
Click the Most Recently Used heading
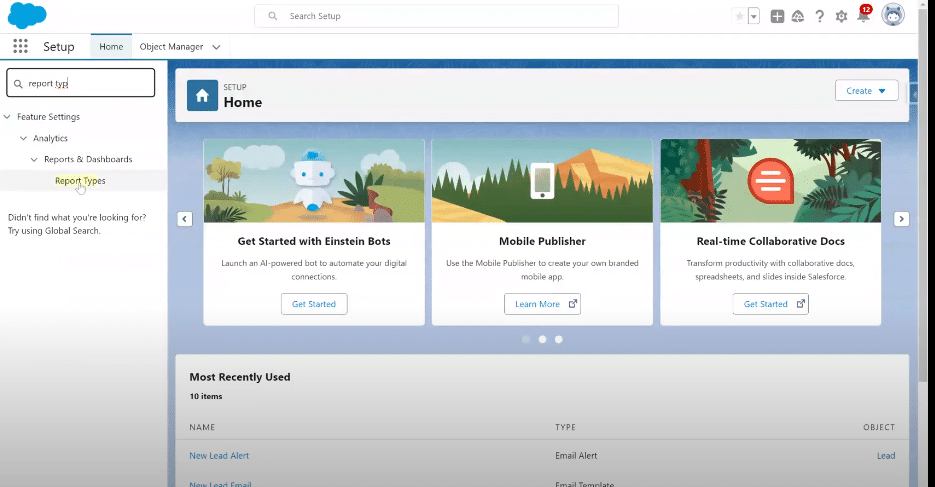pos(240,377)
